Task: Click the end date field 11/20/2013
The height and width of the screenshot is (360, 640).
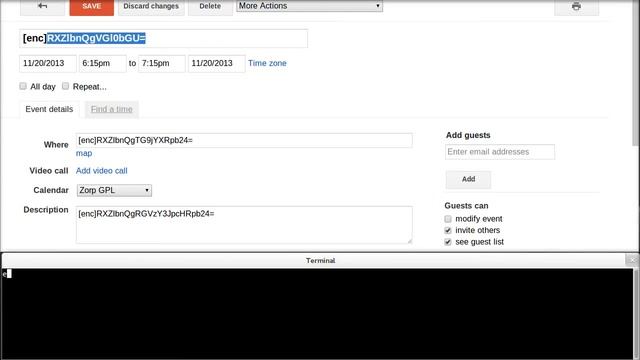Action: coord(216,63)
